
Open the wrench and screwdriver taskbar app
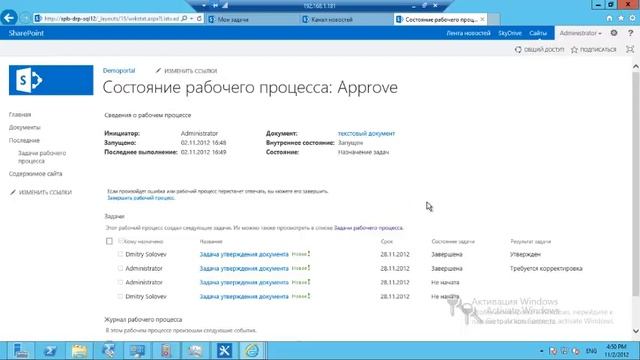point(224,351)
